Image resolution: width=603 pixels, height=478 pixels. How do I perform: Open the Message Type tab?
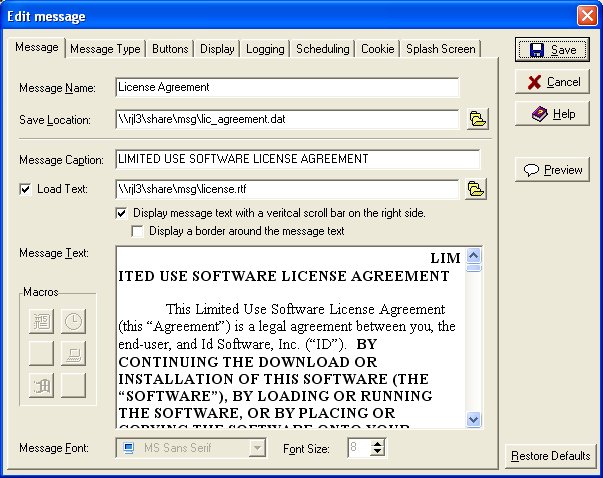pyautogui.click(x=105, y=49)
